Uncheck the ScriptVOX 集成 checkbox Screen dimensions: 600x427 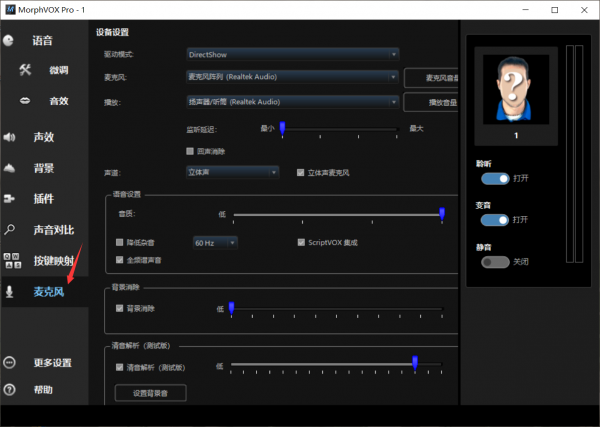pos(301,242)
